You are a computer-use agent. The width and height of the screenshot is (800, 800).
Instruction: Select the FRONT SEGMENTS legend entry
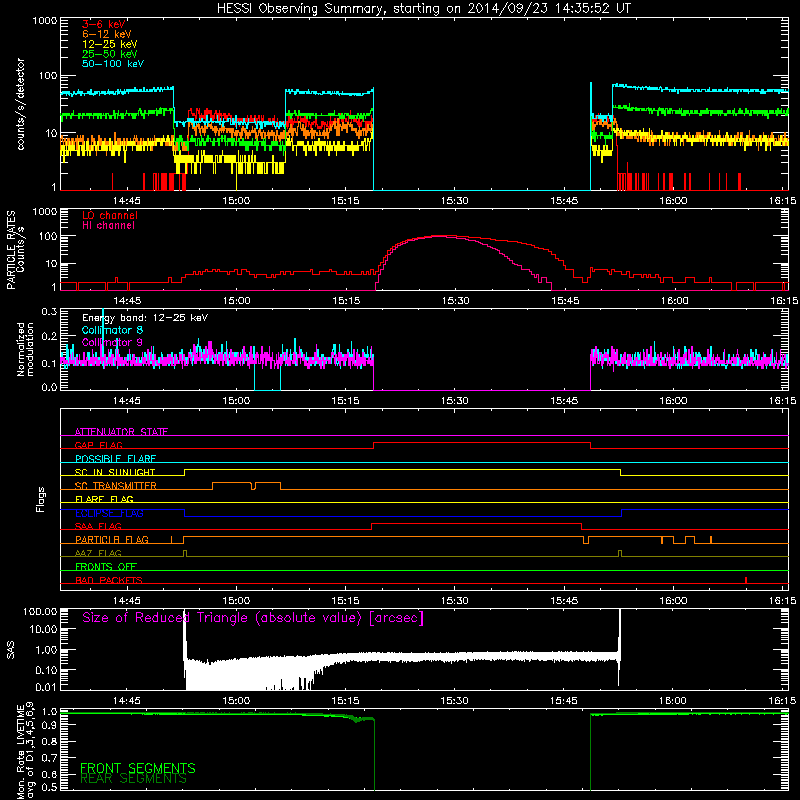[x=138, y=768]
